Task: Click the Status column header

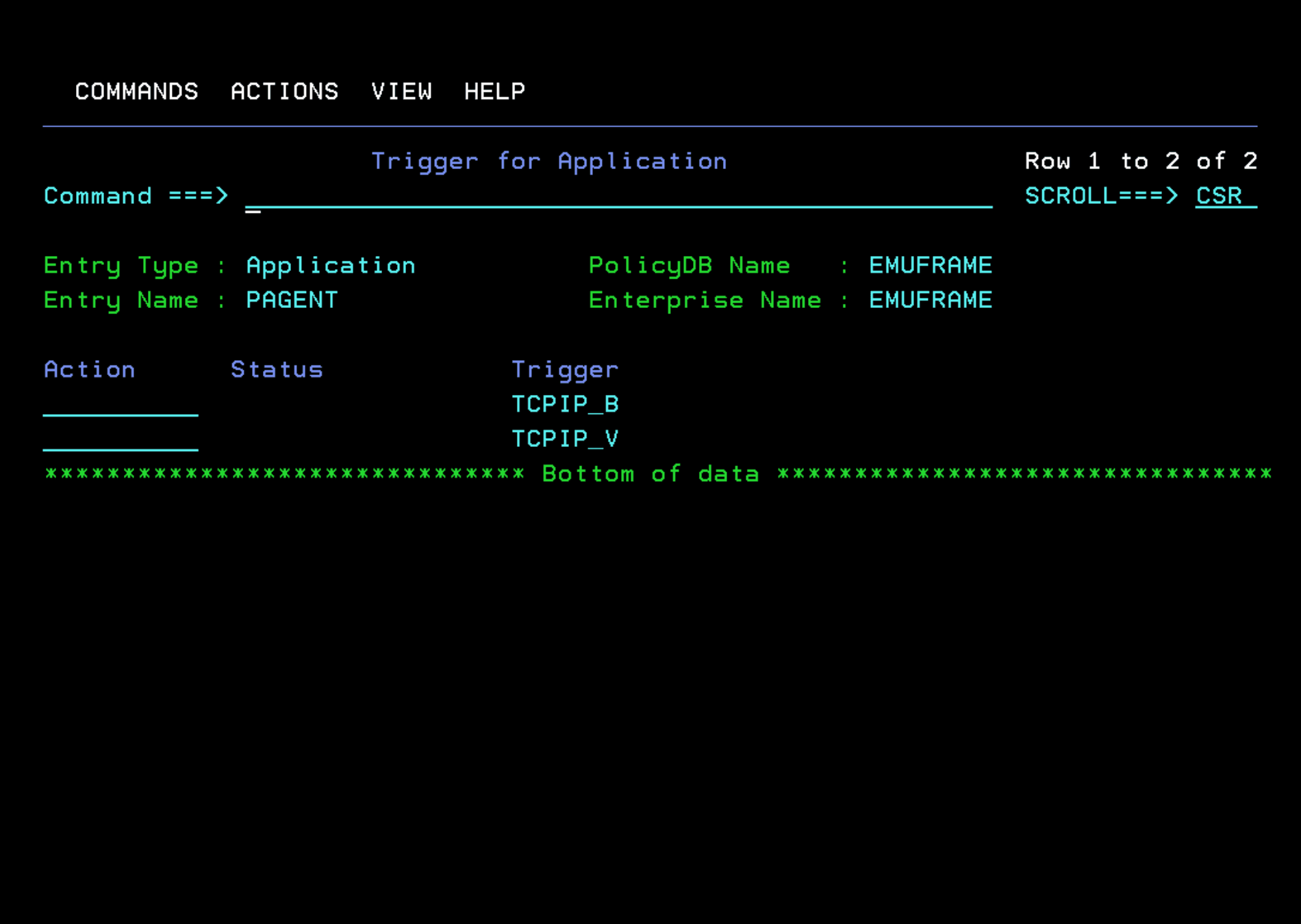Action: pyautogui.click(x=277, y=369)
